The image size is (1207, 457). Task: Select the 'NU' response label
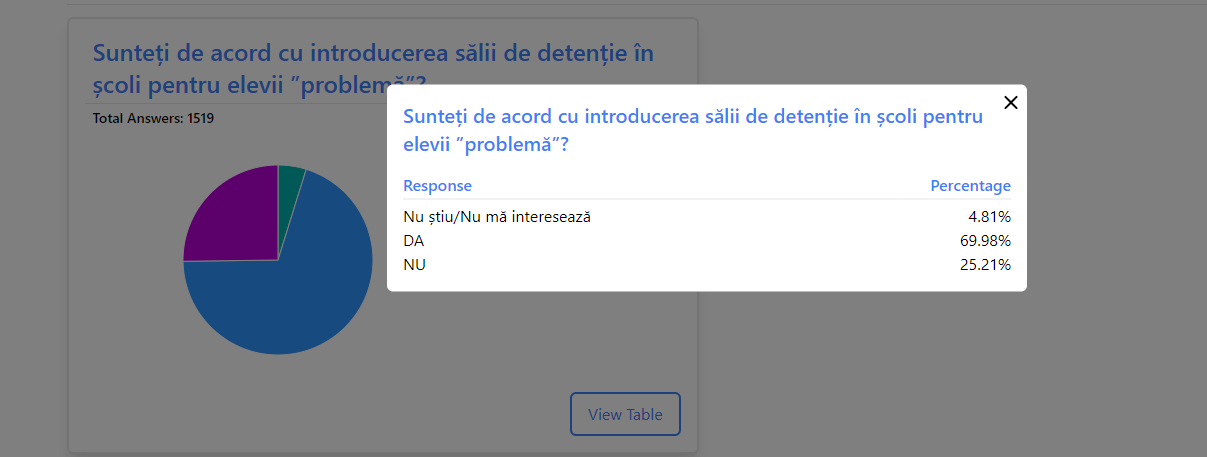414,265
